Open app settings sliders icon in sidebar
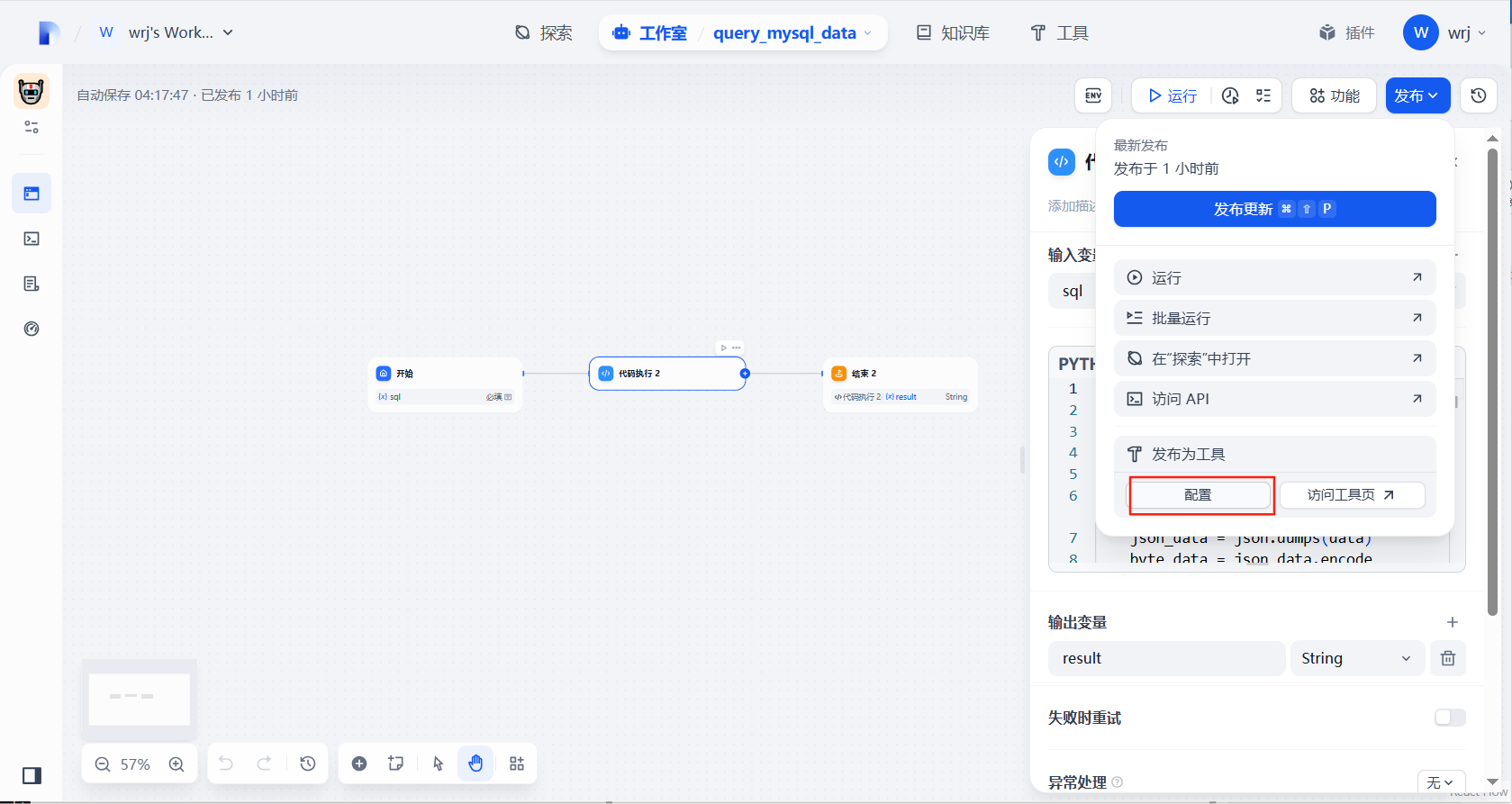 32,127
